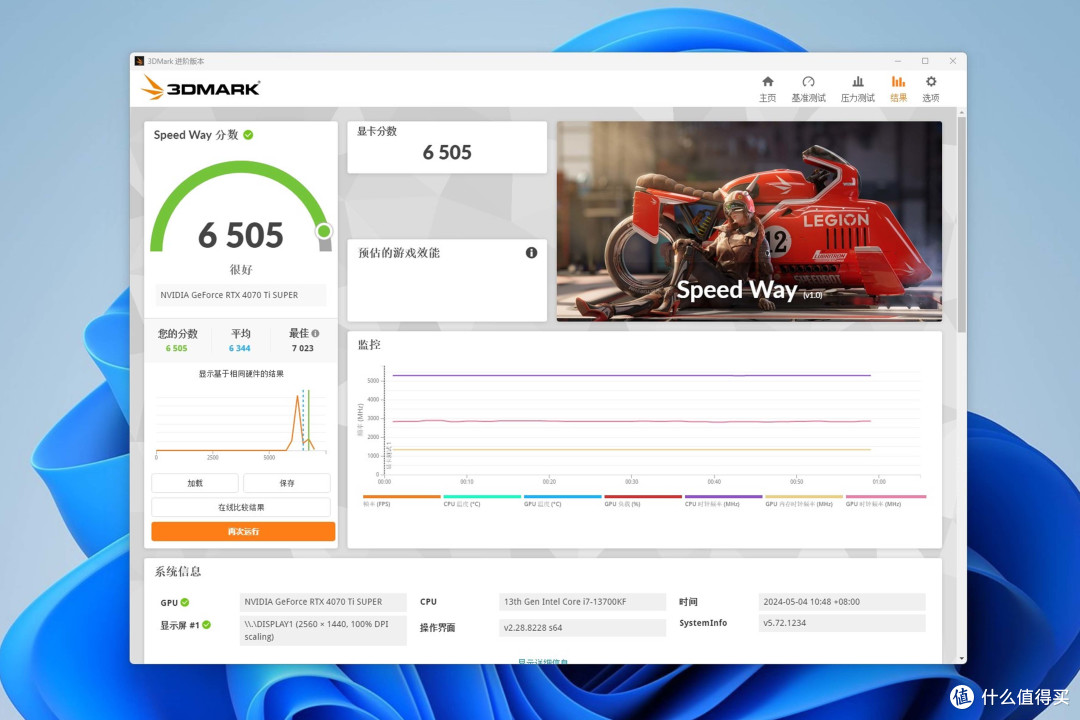This screenshot has width=1080, height=720.
Task: Click the 保存 save button
Action: 287,483
